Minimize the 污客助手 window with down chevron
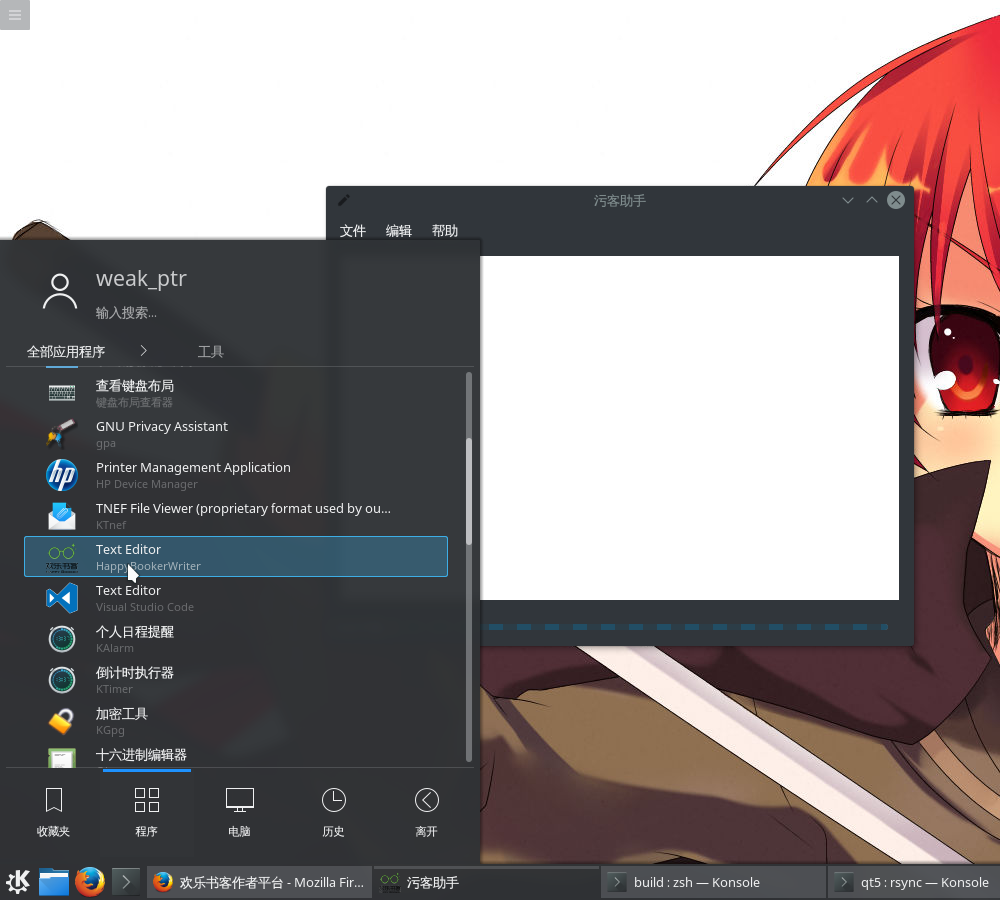1000x900 pixels. pyautogui.click(x=848, y=200)
